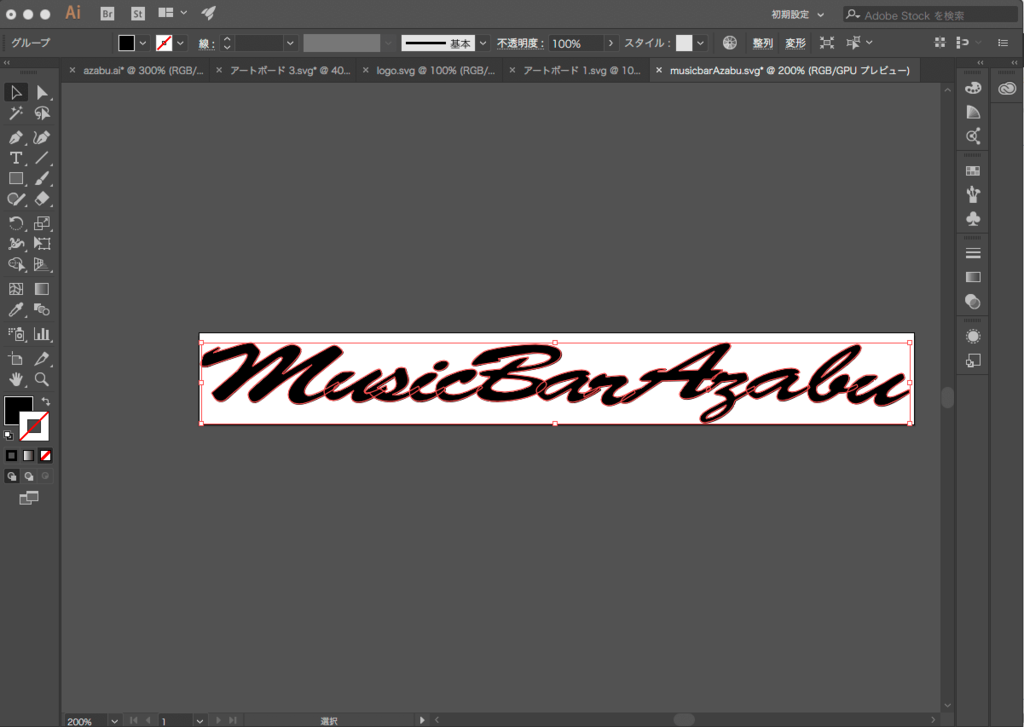Image resolution: width=1024 pixels, height=727 pixels.
Task: Close the musicbarAzabu.svg tab
Action: [x=658, y=71]
